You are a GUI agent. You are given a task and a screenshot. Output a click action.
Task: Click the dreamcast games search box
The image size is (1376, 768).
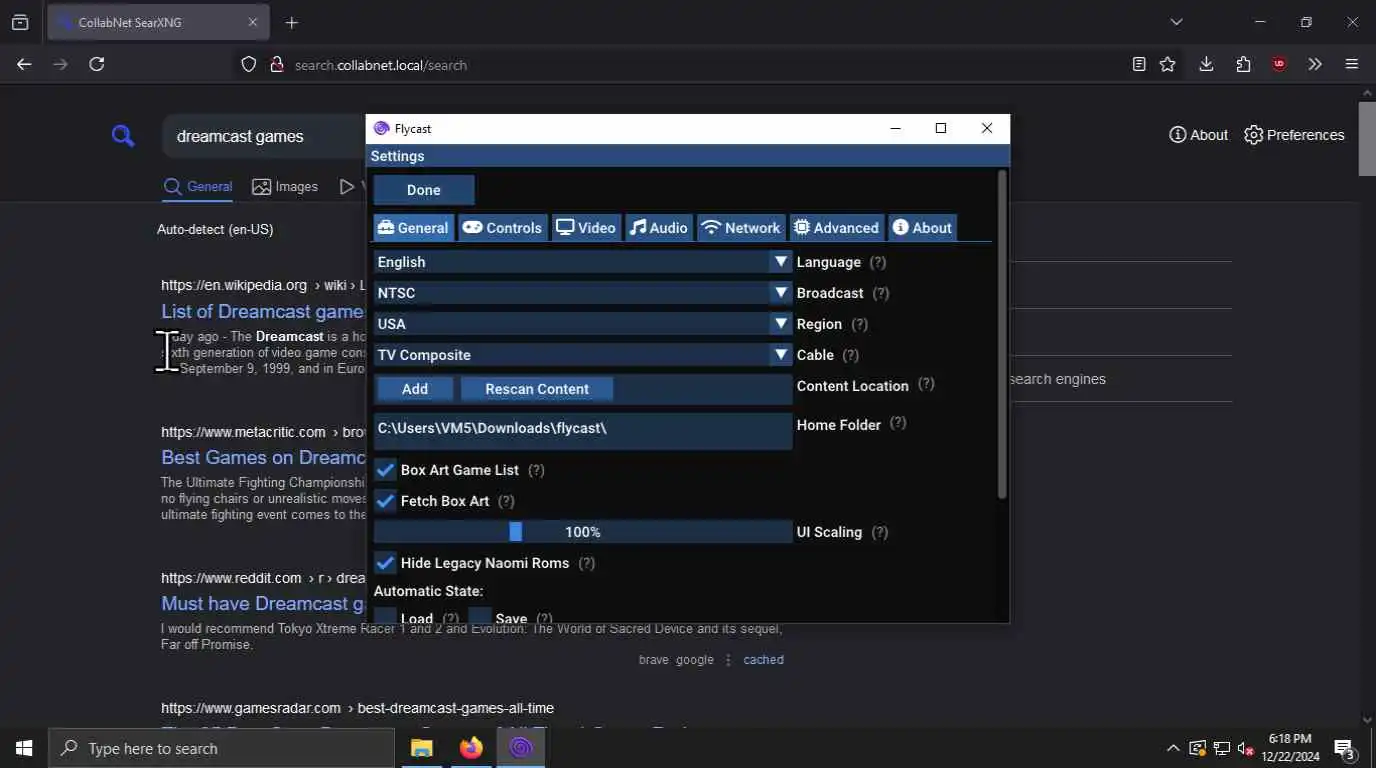tap(265, 136)
